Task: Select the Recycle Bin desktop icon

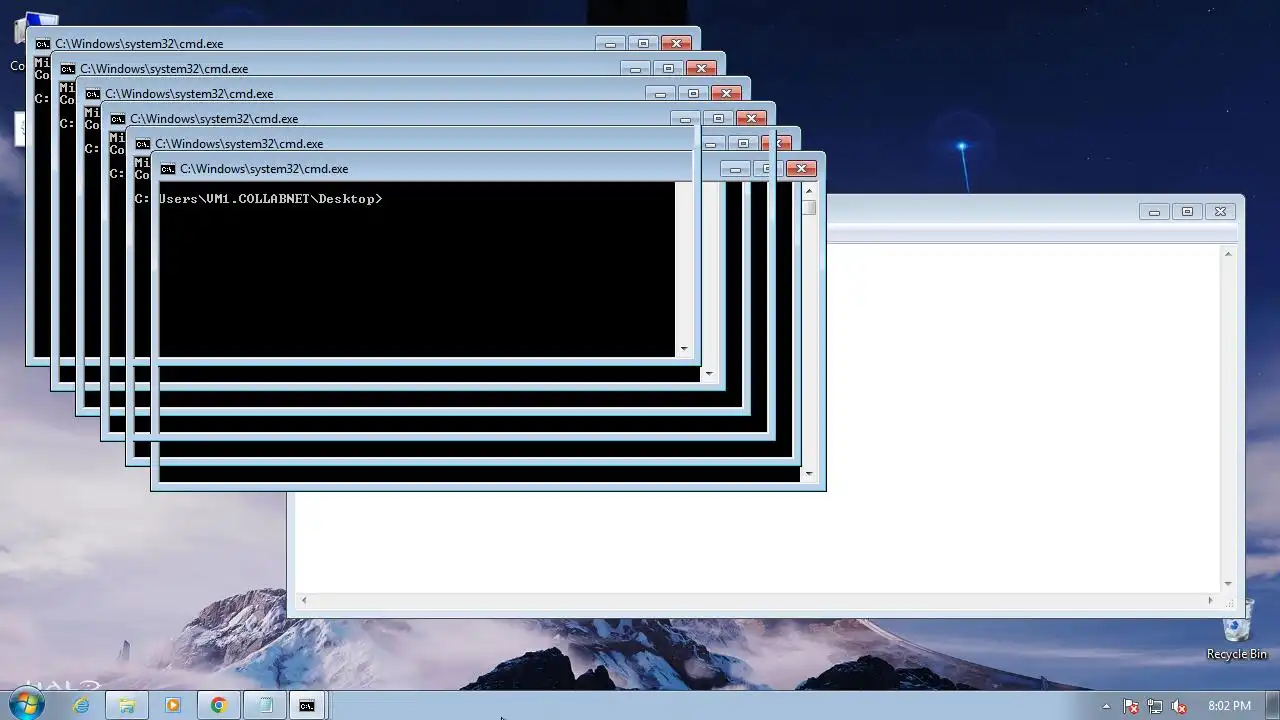Action: click(x=1237, y=632)
